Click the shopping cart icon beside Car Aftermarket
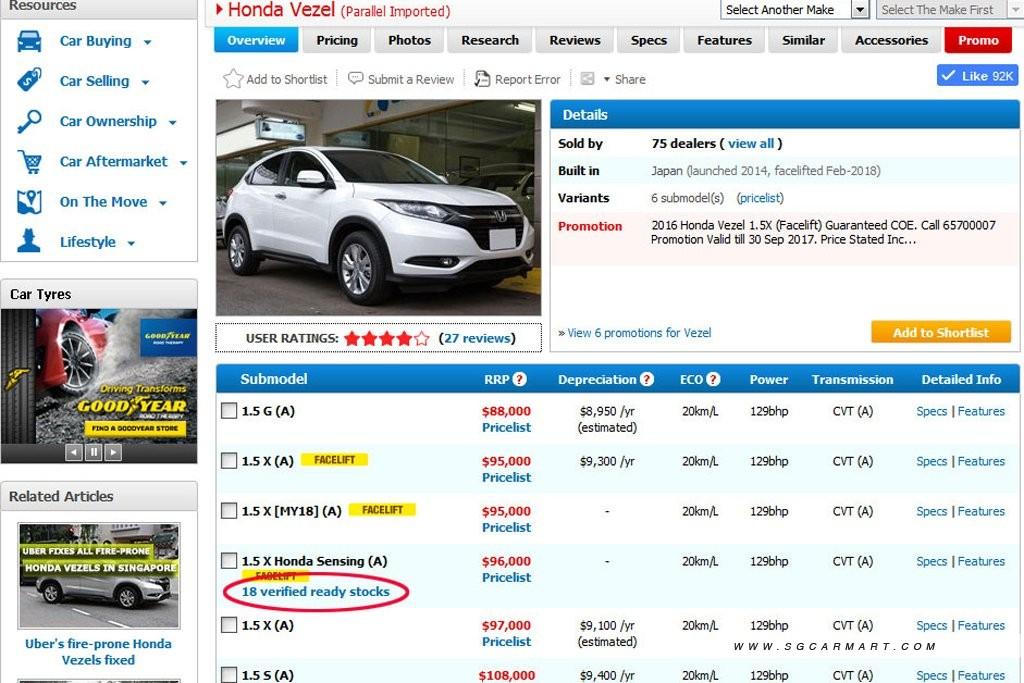Image resolution: width=1024 pixels, height=683 pixels. tap(30, 162)
